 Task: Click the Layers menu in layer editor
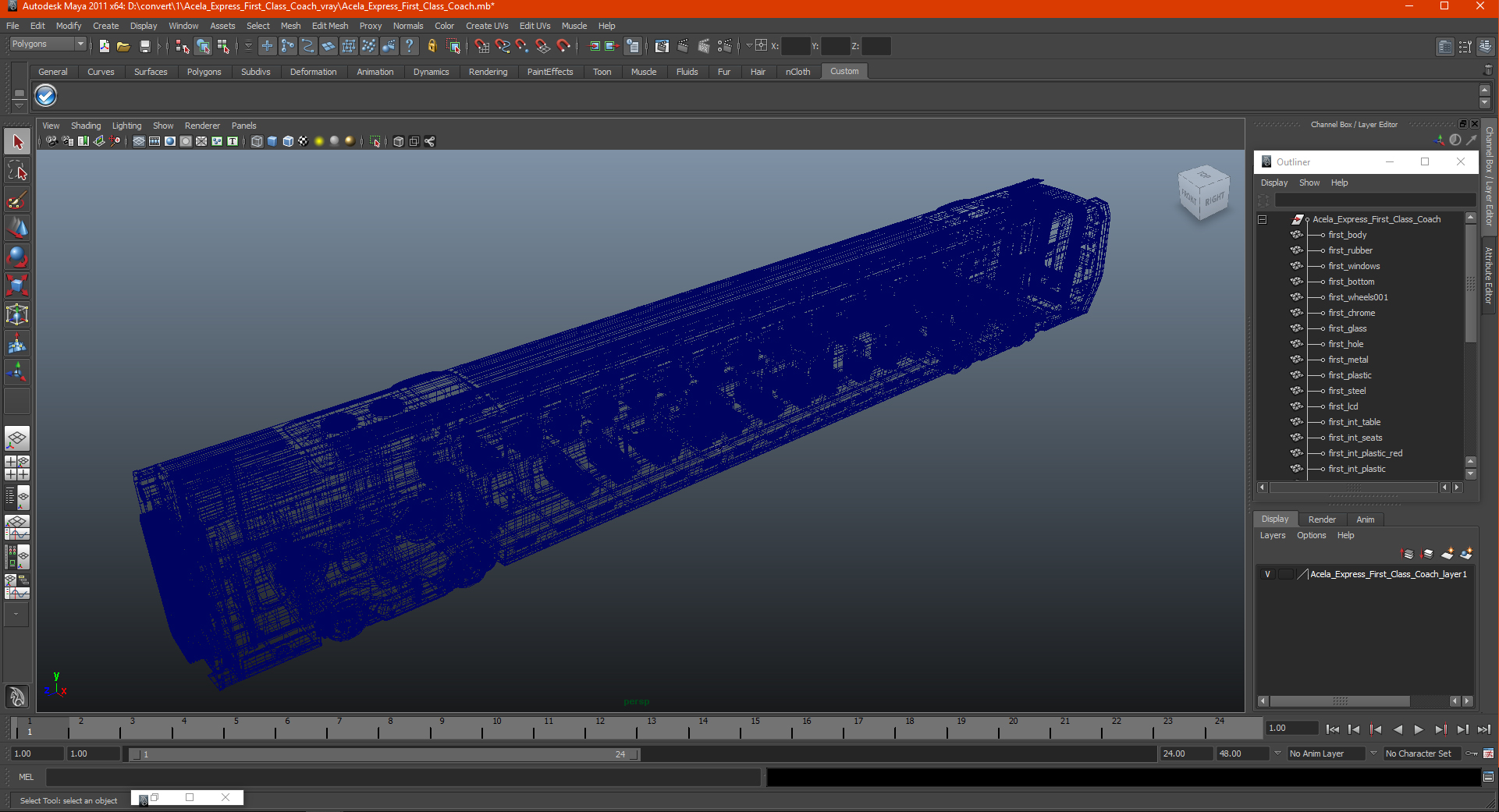1273,535
